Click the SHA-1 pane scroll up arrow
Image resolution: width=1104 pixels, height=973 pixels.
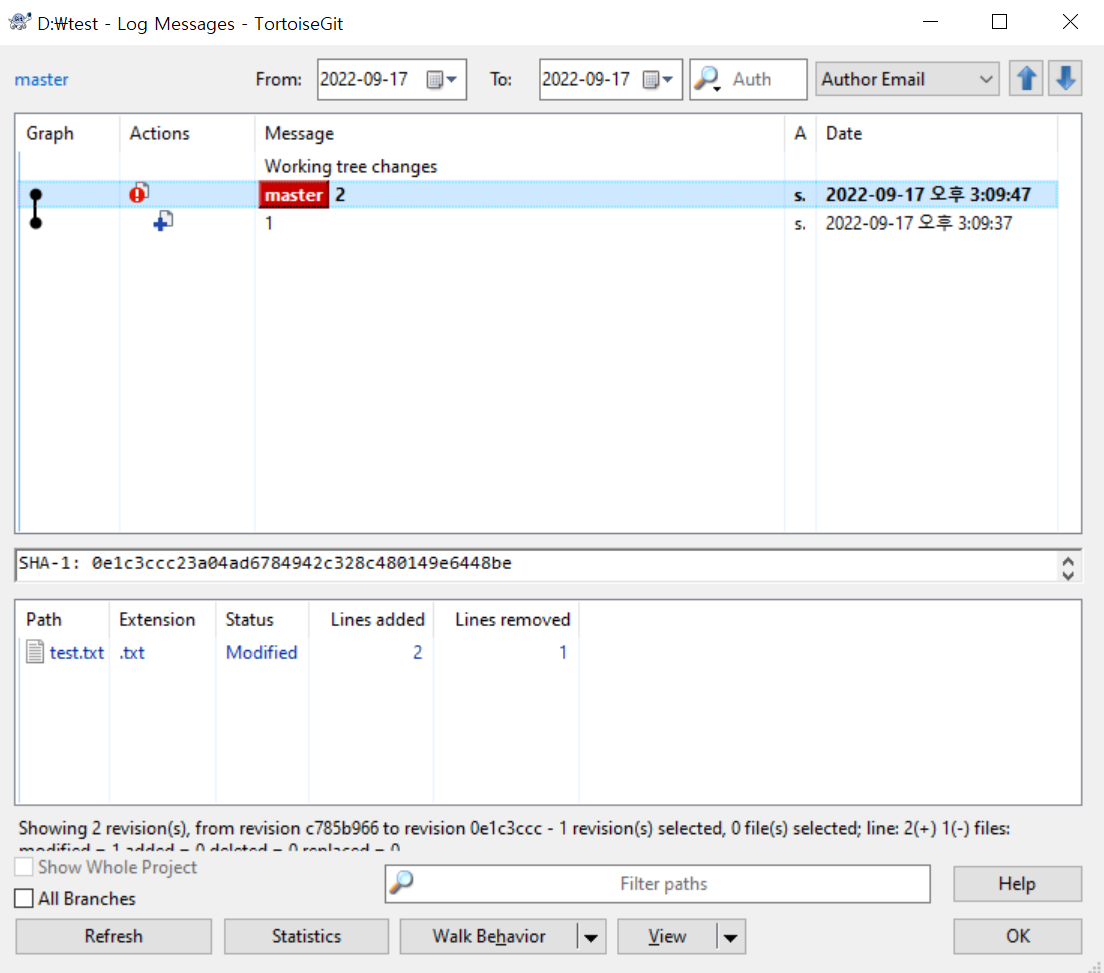(1068, 560)
